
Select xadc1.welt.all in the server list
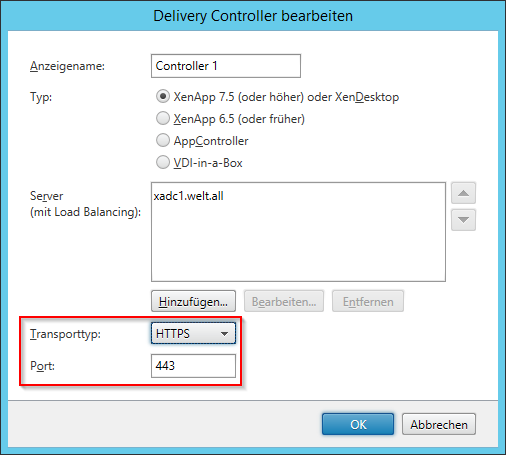(188, 196)
